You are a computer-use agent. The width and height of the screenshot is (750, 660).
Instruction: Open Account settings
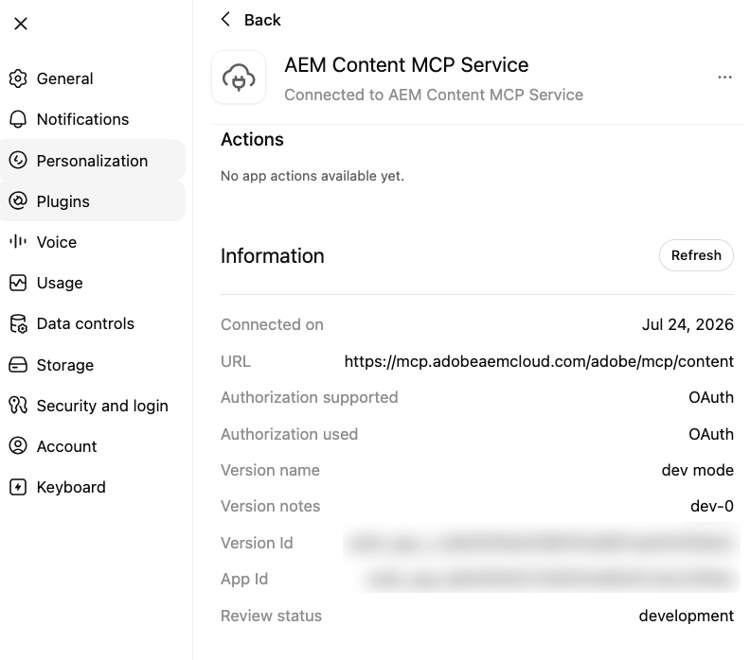pyautogui.click(x=93, y=446)
